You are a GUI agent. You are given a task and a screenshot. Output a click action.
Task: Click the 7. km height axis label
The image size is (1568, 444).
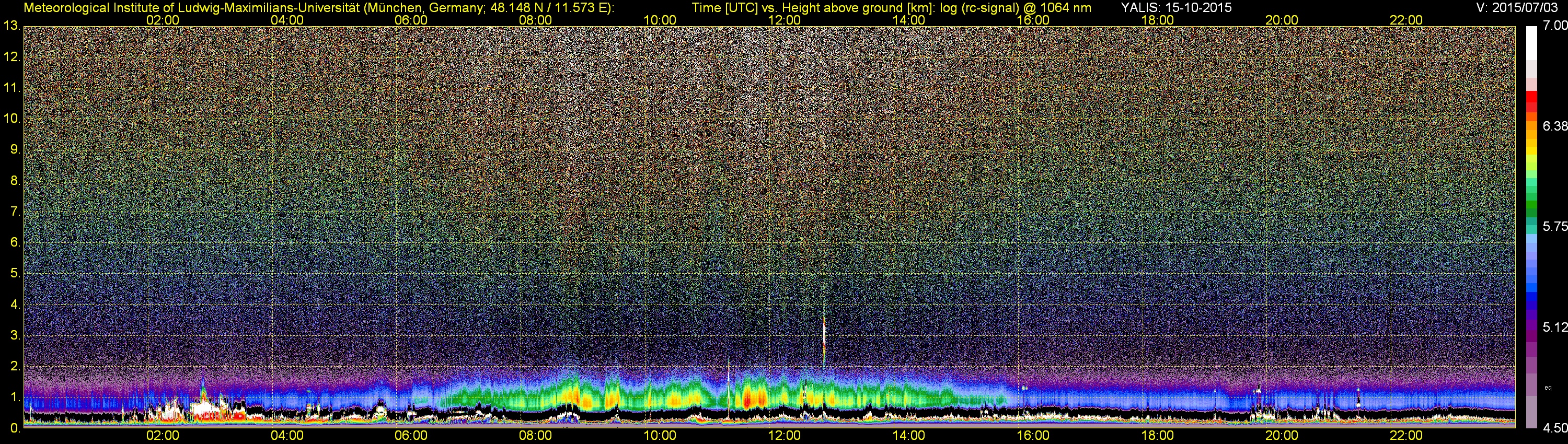point(15,212)
